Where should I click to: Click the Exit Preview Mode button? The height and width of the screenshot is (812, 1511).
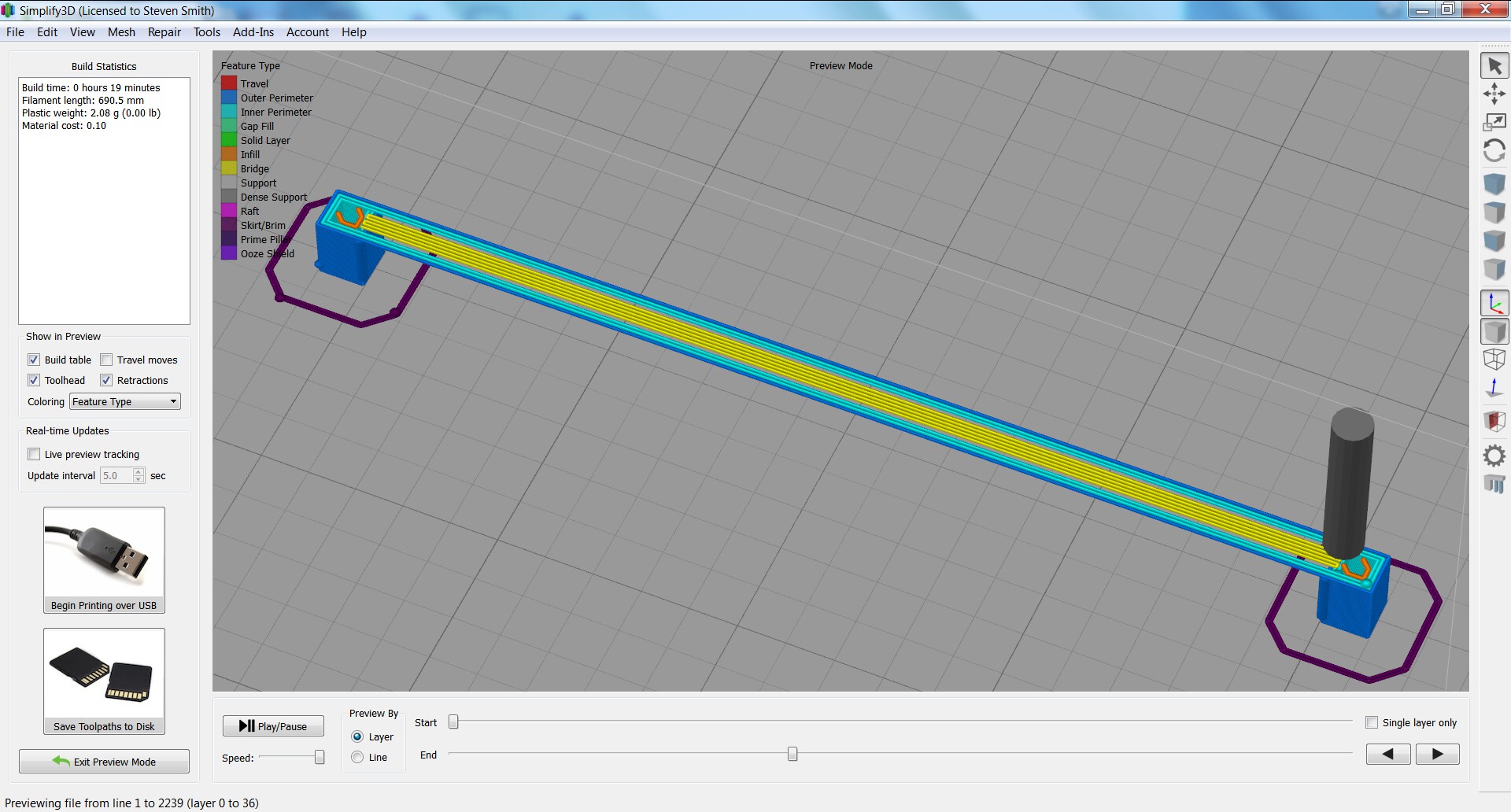click(104, 762)
